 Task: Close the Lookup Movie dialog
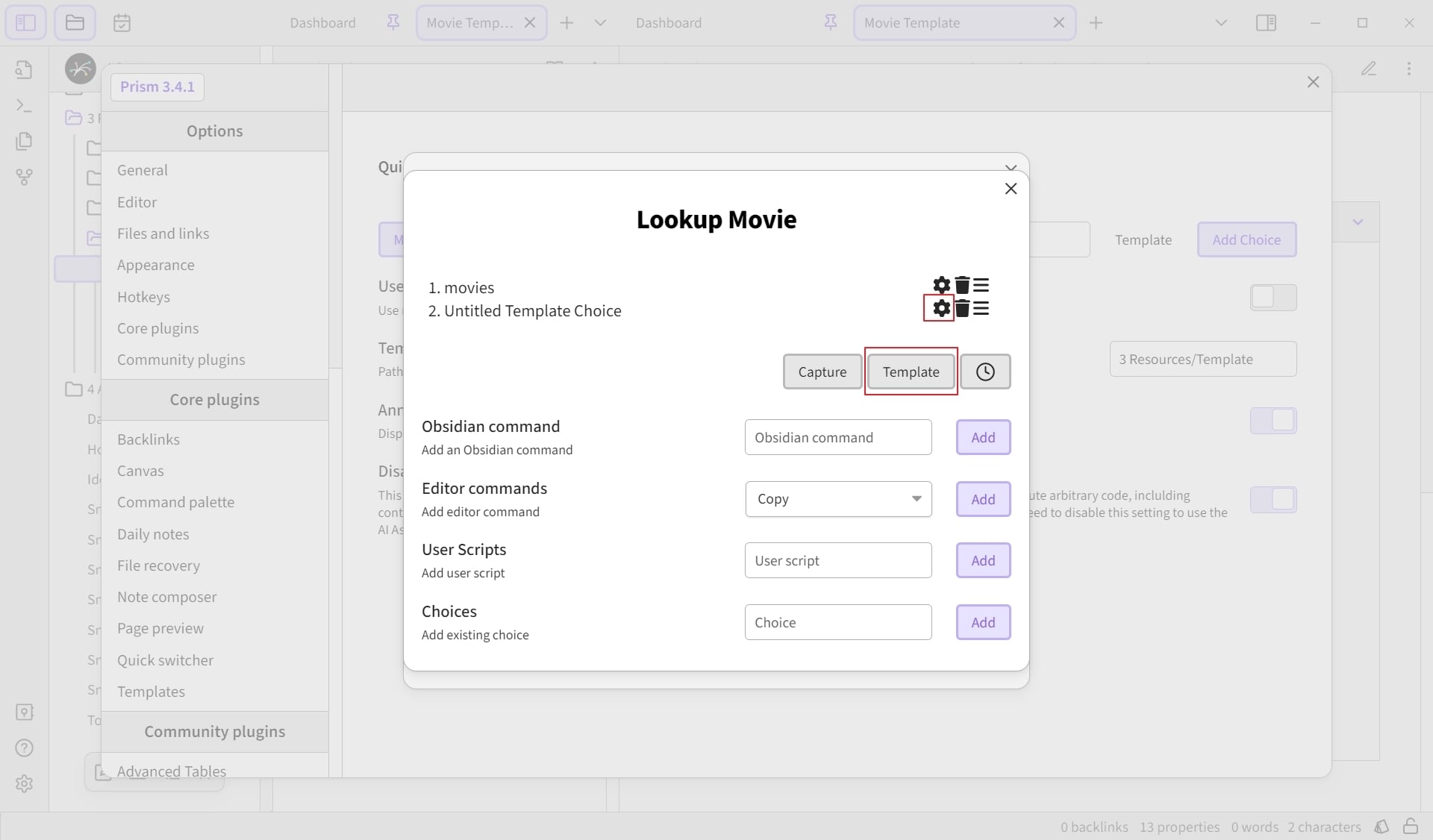(1011, 189)
